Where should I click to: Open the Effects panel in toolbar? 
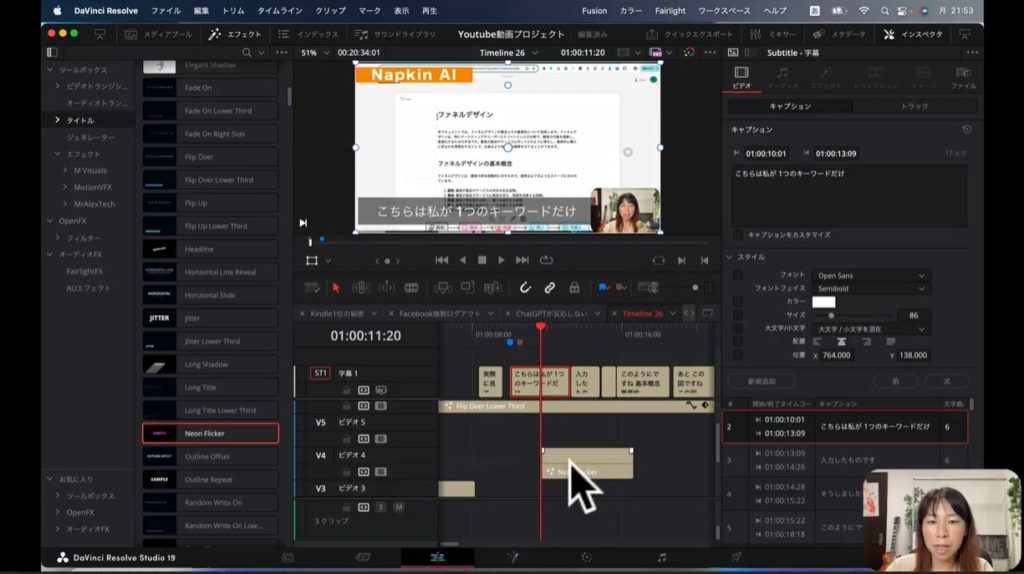click(x=235, y=34)
